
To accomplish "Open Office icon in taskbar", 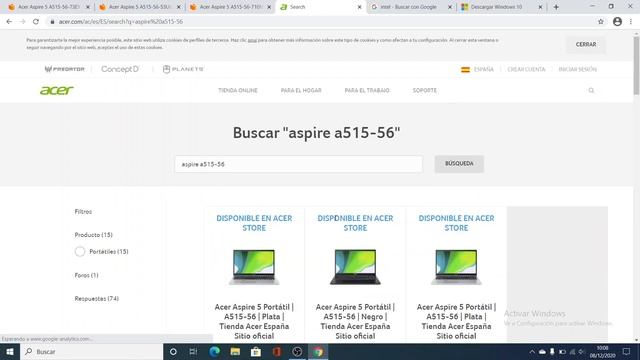I will coord(277,351).
